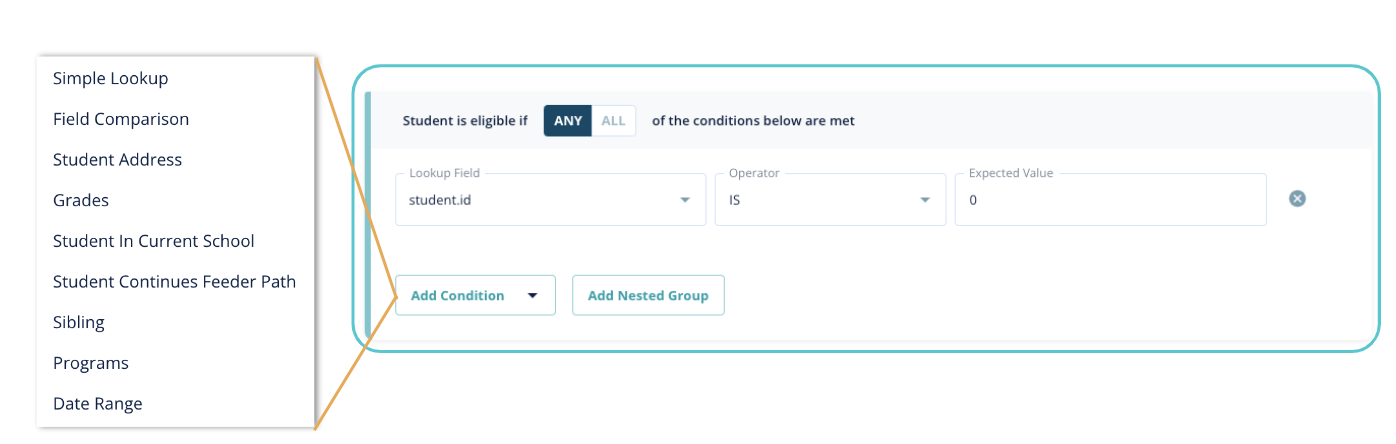Remove the student.id condition row
Viewport: 1396px width, 444px height.
(x=1297, y=199)
